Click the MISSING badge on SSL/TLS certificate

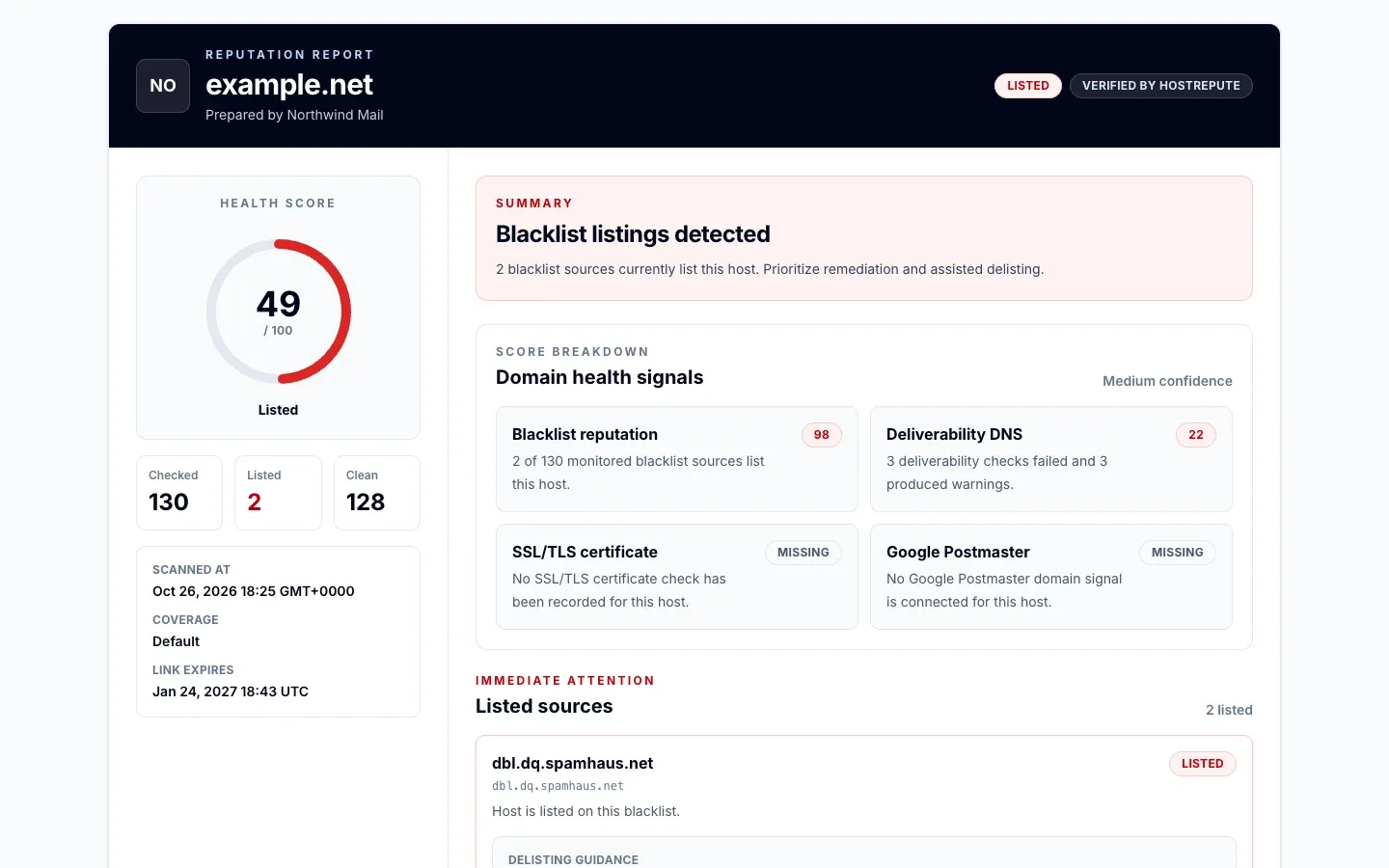pyautogui.click(x=803, y=553)
